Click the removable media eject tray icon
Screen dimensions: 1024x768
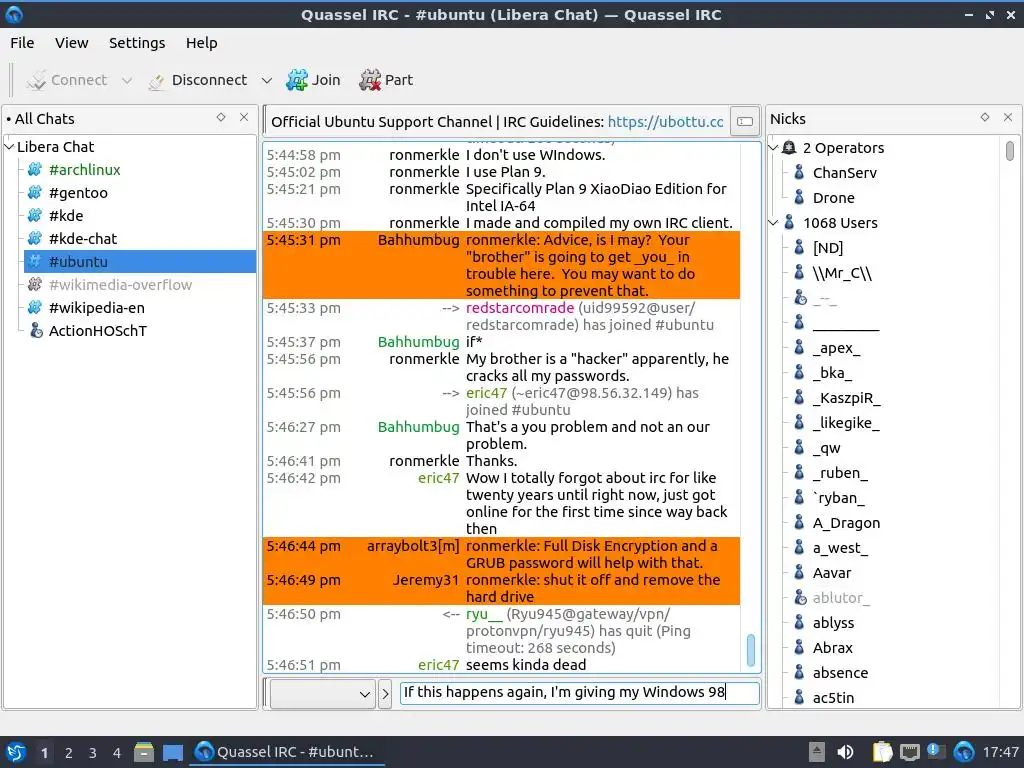pos(816,752)
